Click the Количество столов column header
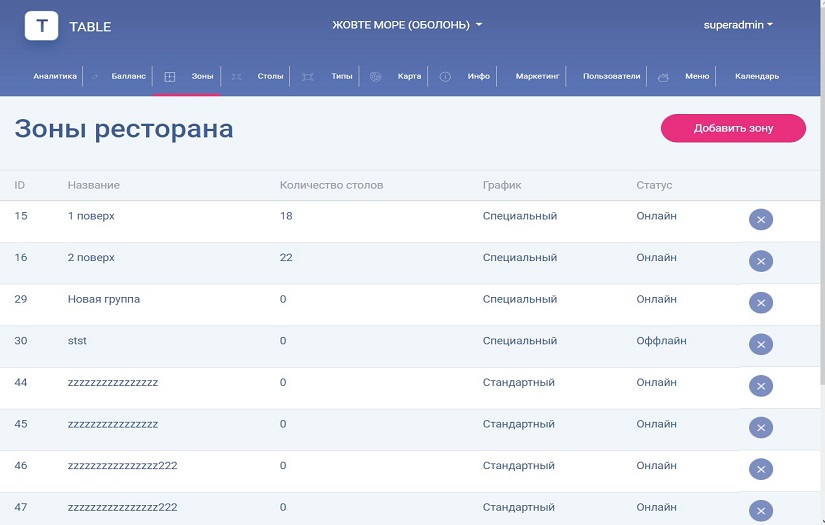The image size is (825, 525). (331, 185)
